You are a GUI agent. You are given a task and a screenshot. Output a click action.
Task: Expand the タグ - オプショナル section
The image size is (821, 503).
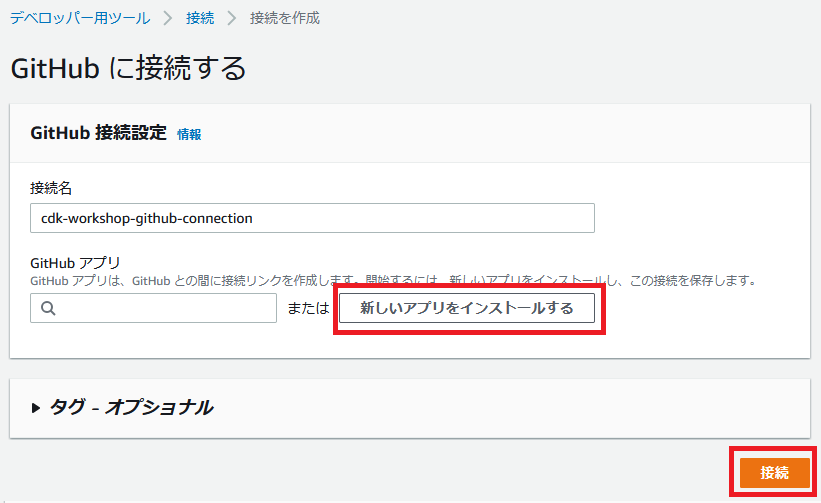(x=122, y=407)
